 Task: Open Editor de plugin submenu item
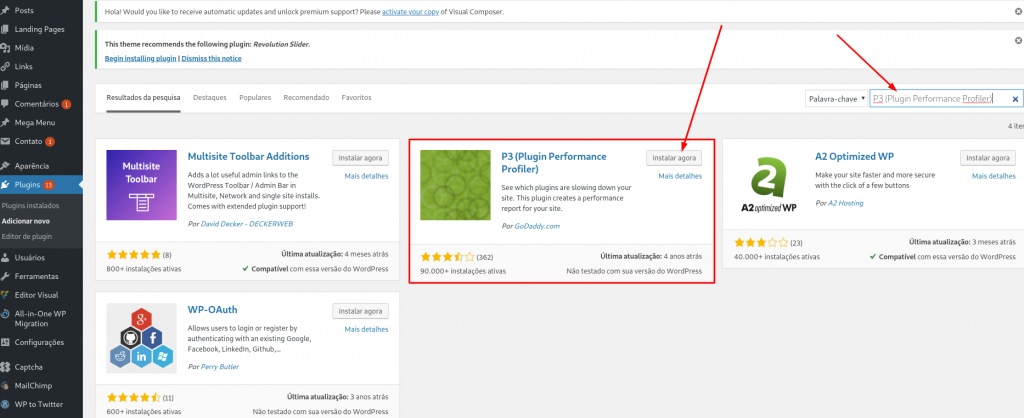click(27, 236)
